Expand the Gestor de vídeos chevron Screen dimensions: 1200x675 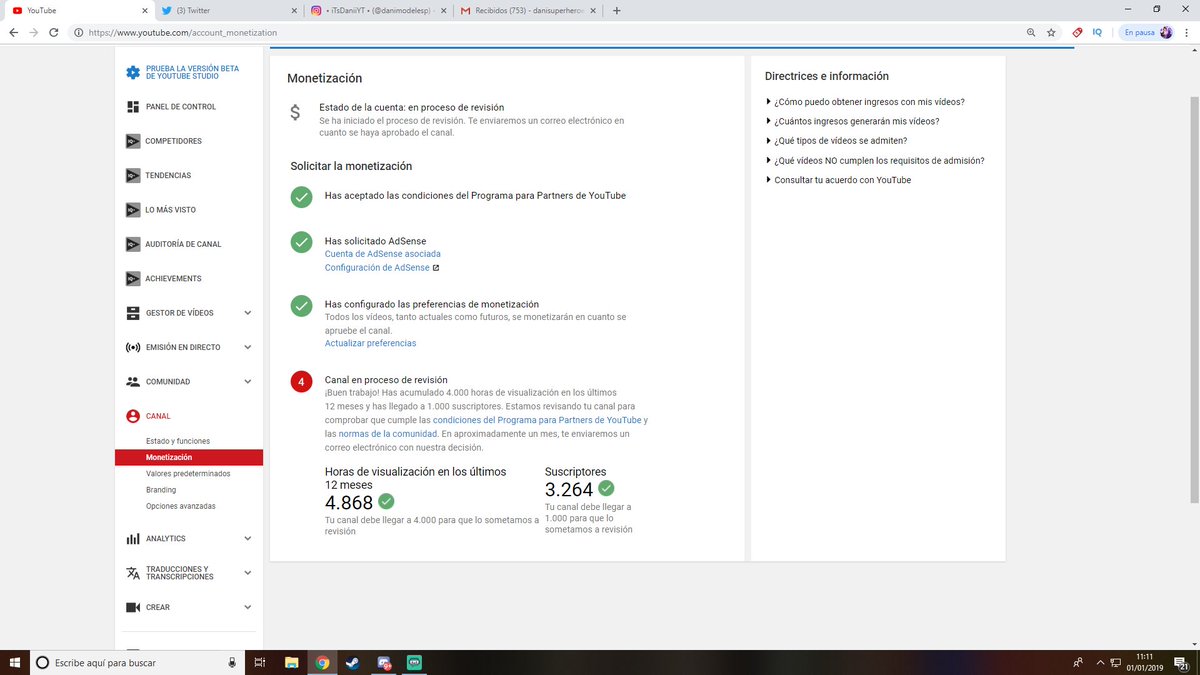click(x=248, y=313)
